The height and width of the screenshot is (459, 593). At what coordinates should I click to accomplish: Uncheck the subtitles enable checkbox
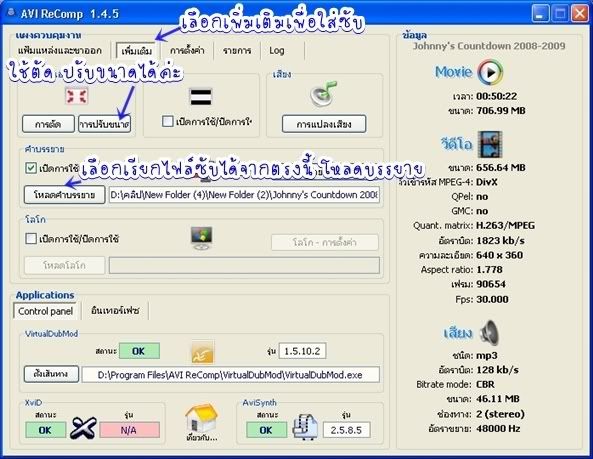(31, 168)
